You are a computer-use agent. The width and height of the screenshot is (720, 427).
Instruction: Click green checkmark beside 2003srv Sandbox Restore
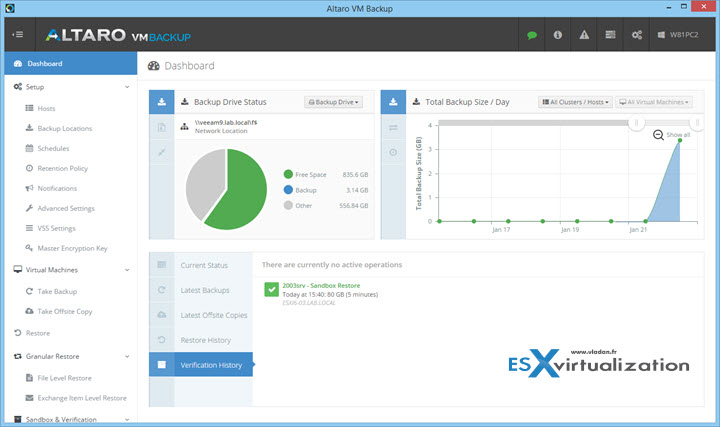[x=271, y=289]
